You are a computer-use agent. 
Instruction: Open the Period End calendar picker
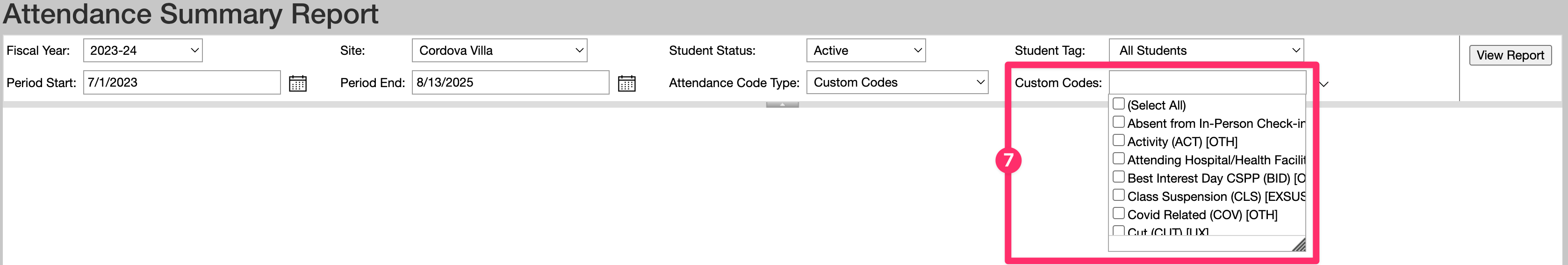pos(626,83)
